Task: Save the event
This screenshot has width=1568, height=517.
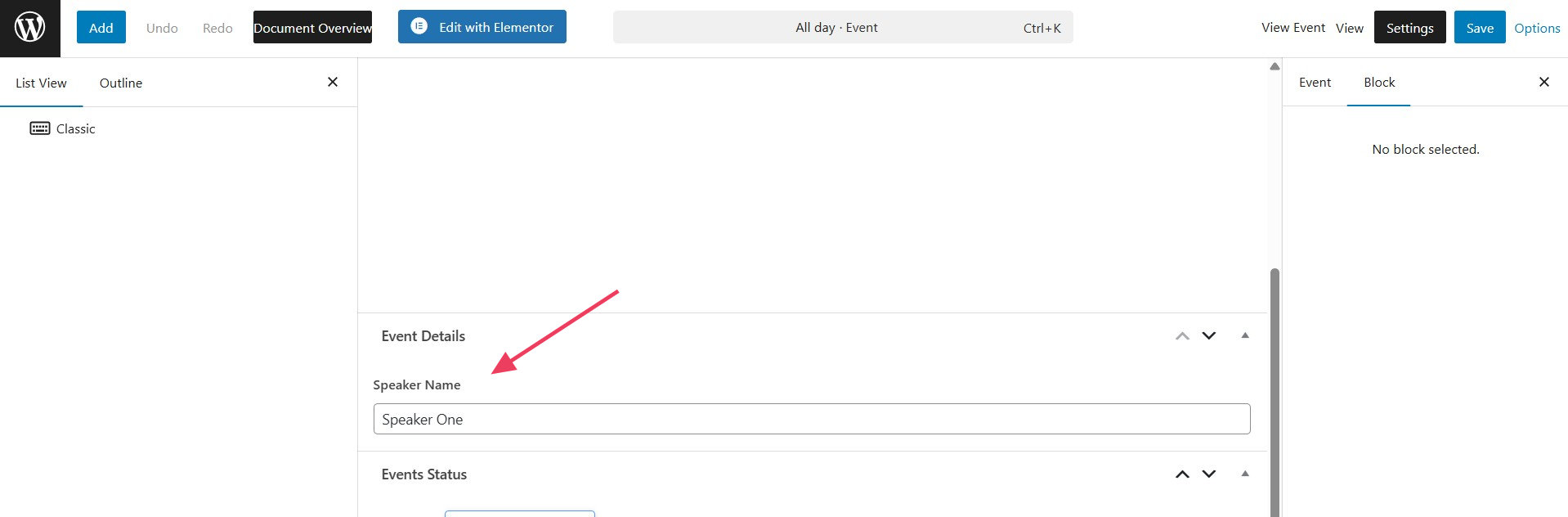Action: 1479,28
